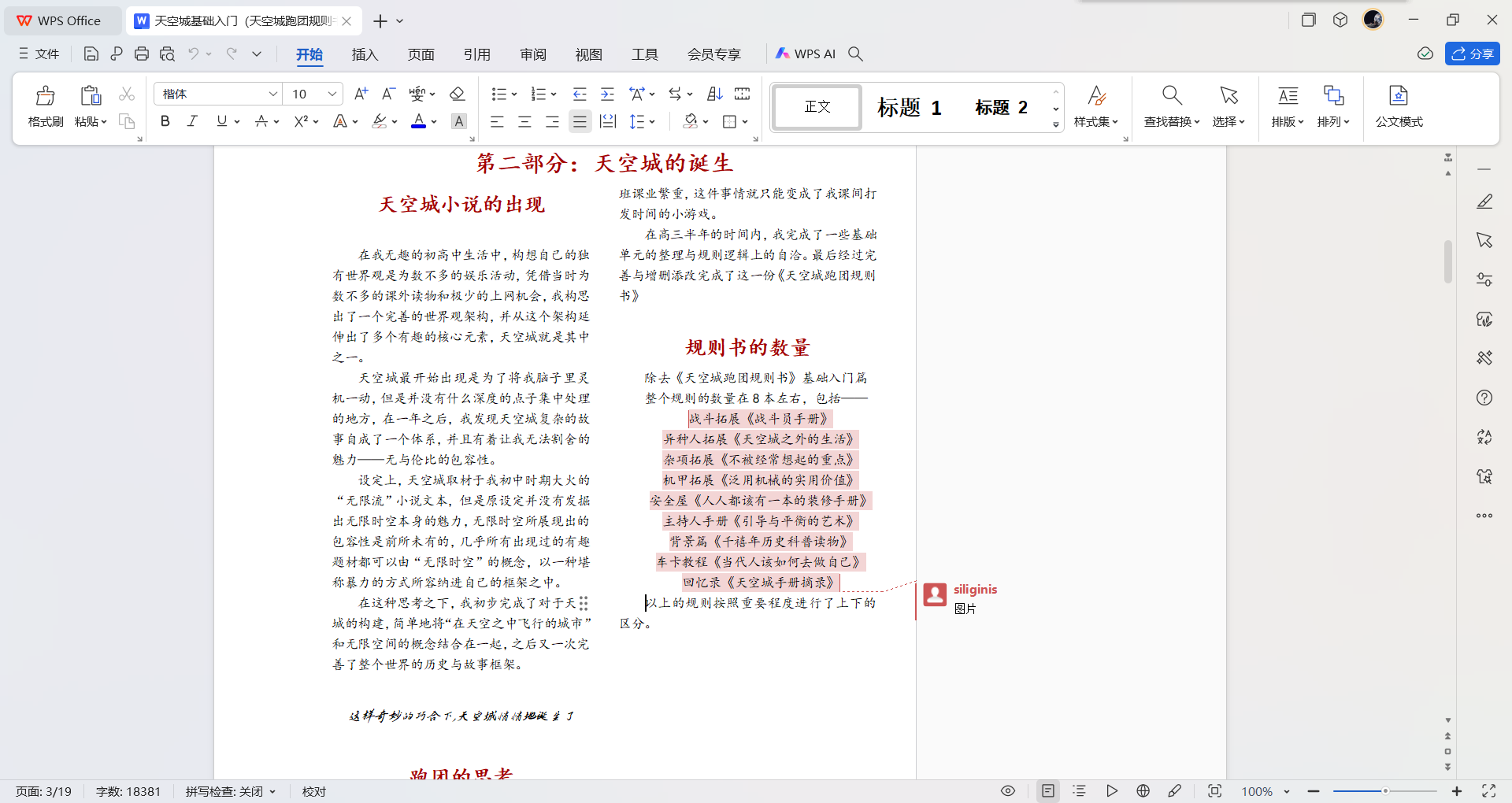The image size is (1512, 803).
Task: Click the Save document icon
Action: click(x=91, y=54)
